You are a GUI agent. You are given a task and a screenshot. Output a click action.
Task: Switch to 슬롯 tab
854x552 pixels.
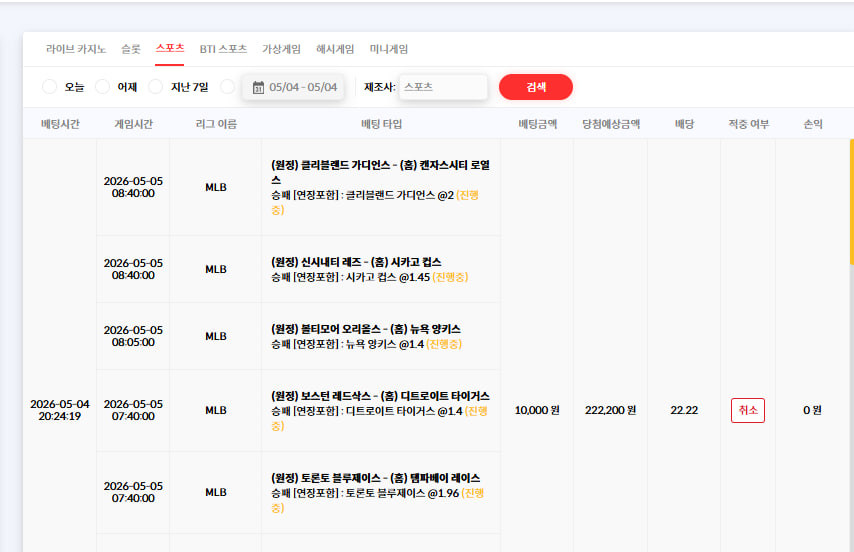[131, 49]
